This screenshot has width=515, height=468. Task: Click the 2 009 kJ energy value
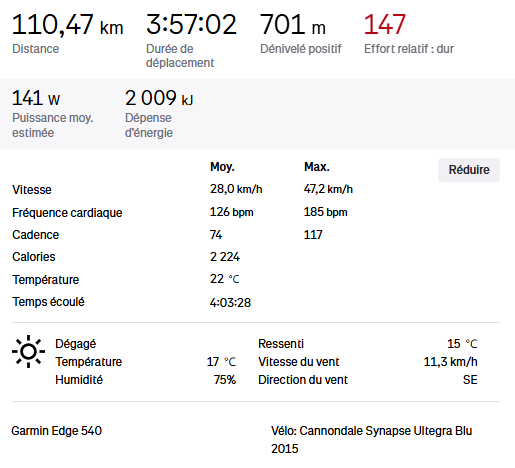pyautogui.click(x=159, y=98)
